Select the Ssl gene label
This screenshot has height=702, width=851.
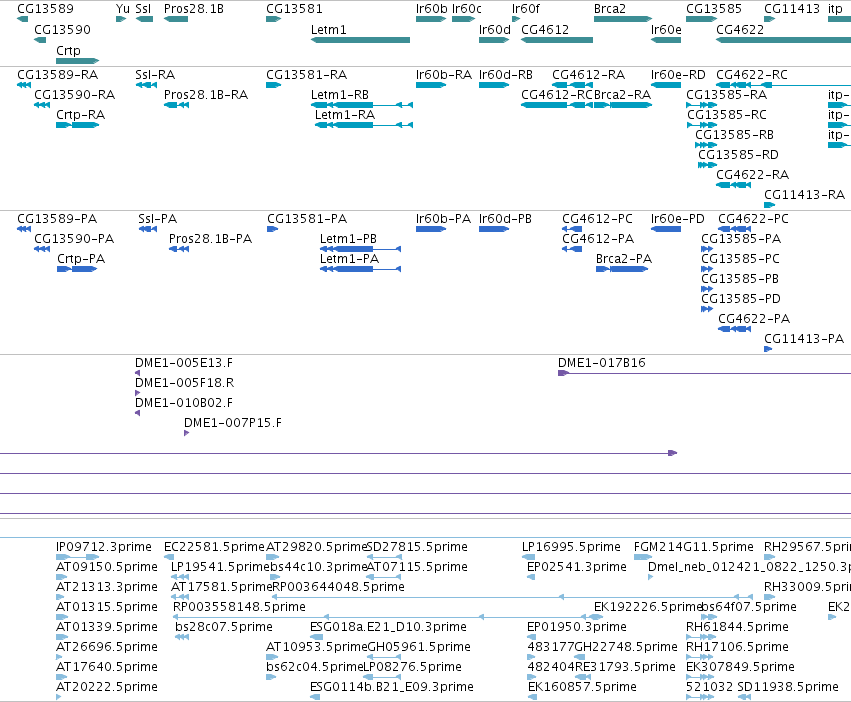[143, 9]
